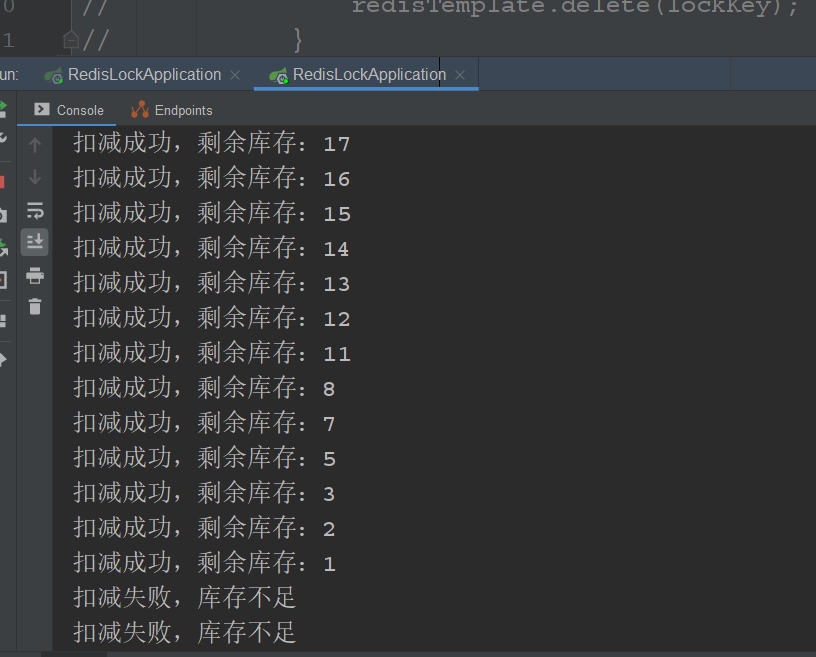This screenshot has width=816, height=657.
Task: Click the Endpoints tab icon
Action: tap(140, 110)
